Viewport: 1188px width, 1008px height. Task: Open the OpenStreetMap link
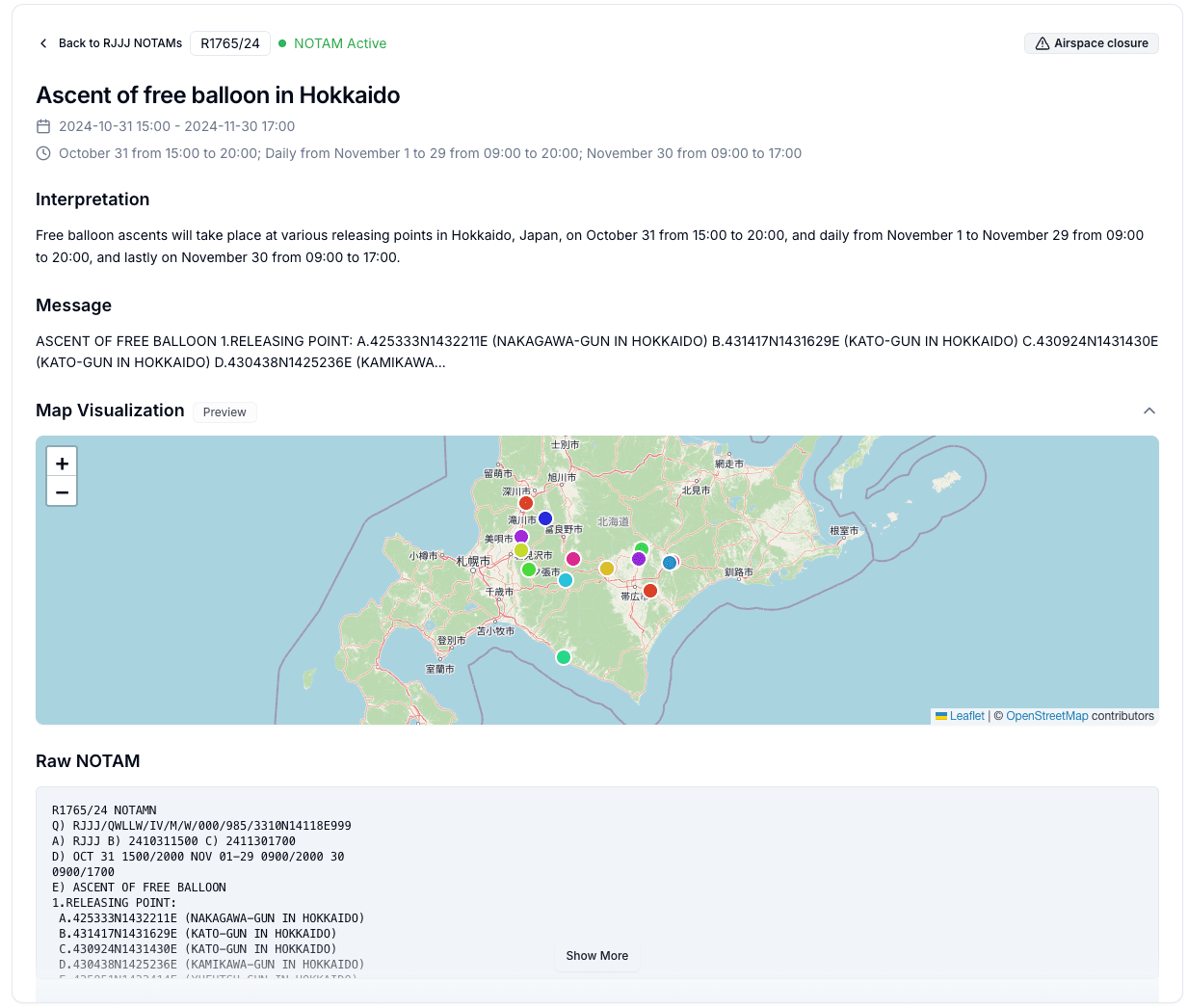[1046, 716]
